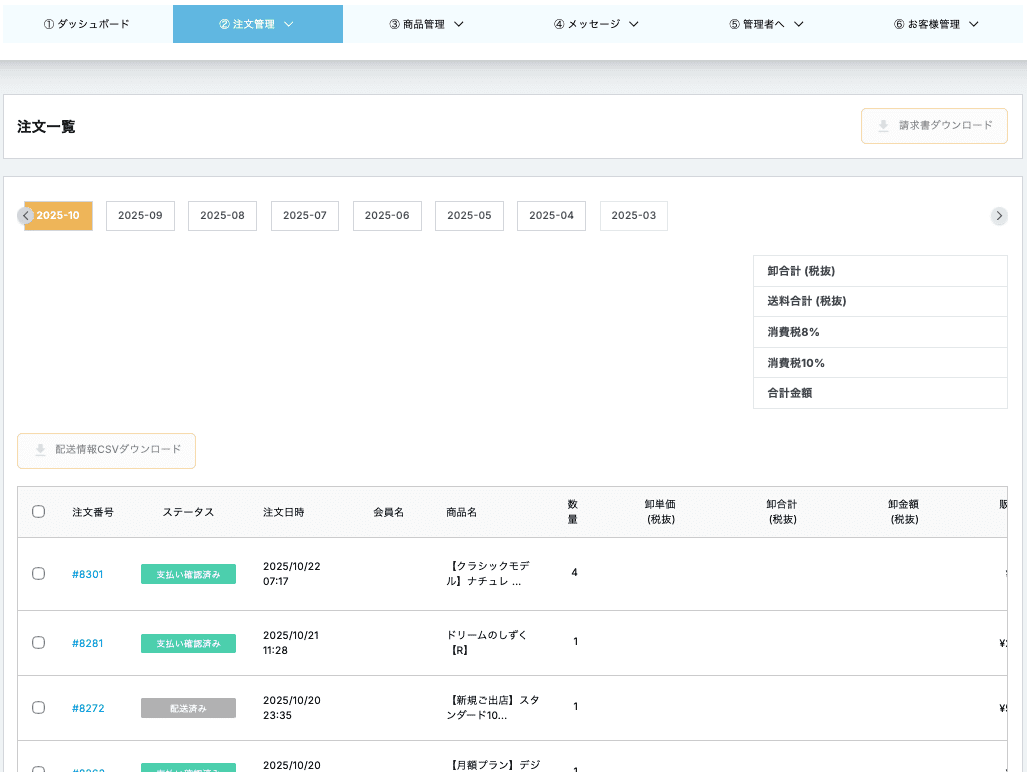Select the checkbox for order #8281
The width and height of the screenshot is (1027, 772).
point(39,643)
